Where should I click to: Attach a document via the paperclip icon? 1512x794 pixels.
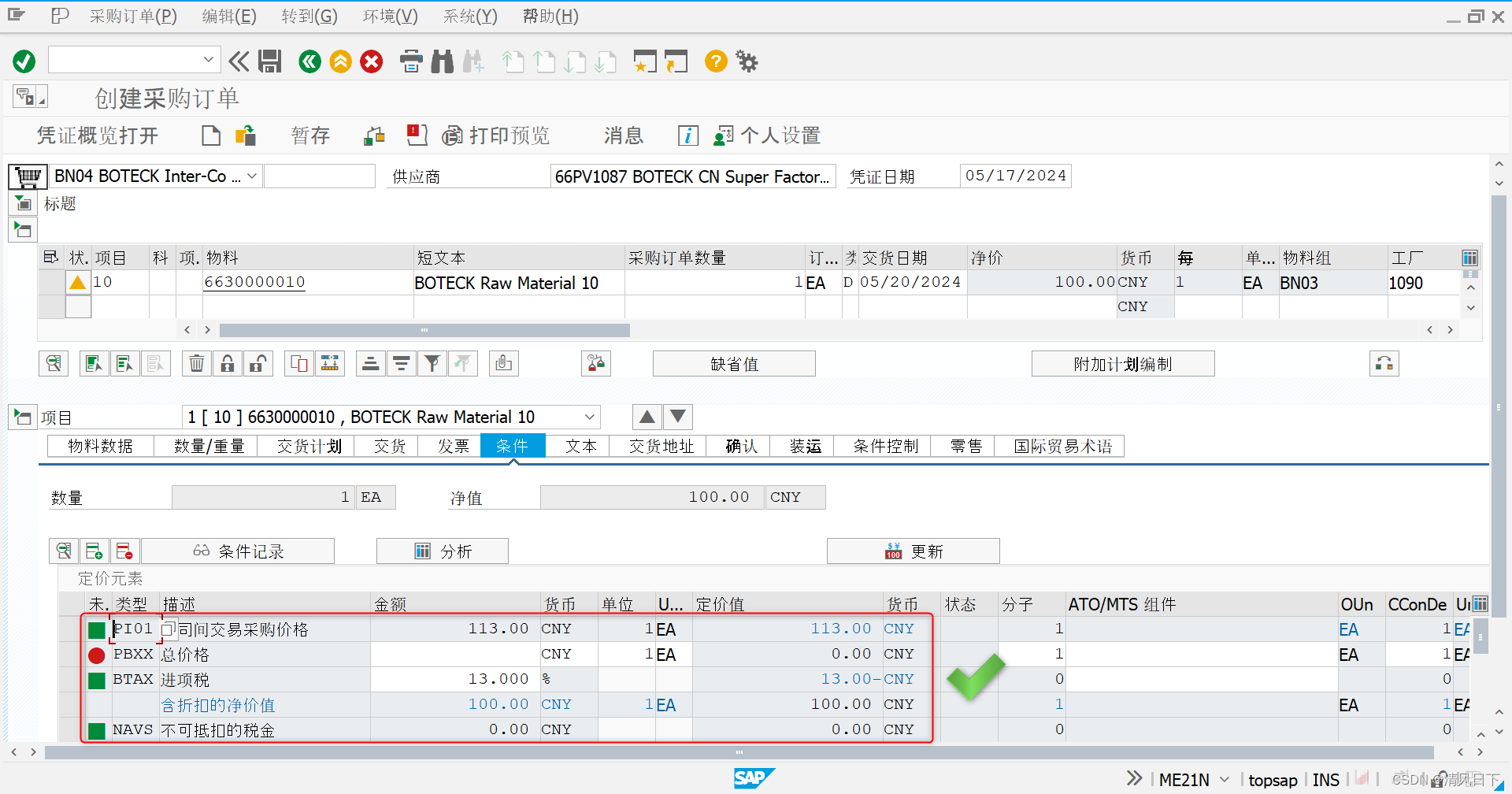(503, 363)
